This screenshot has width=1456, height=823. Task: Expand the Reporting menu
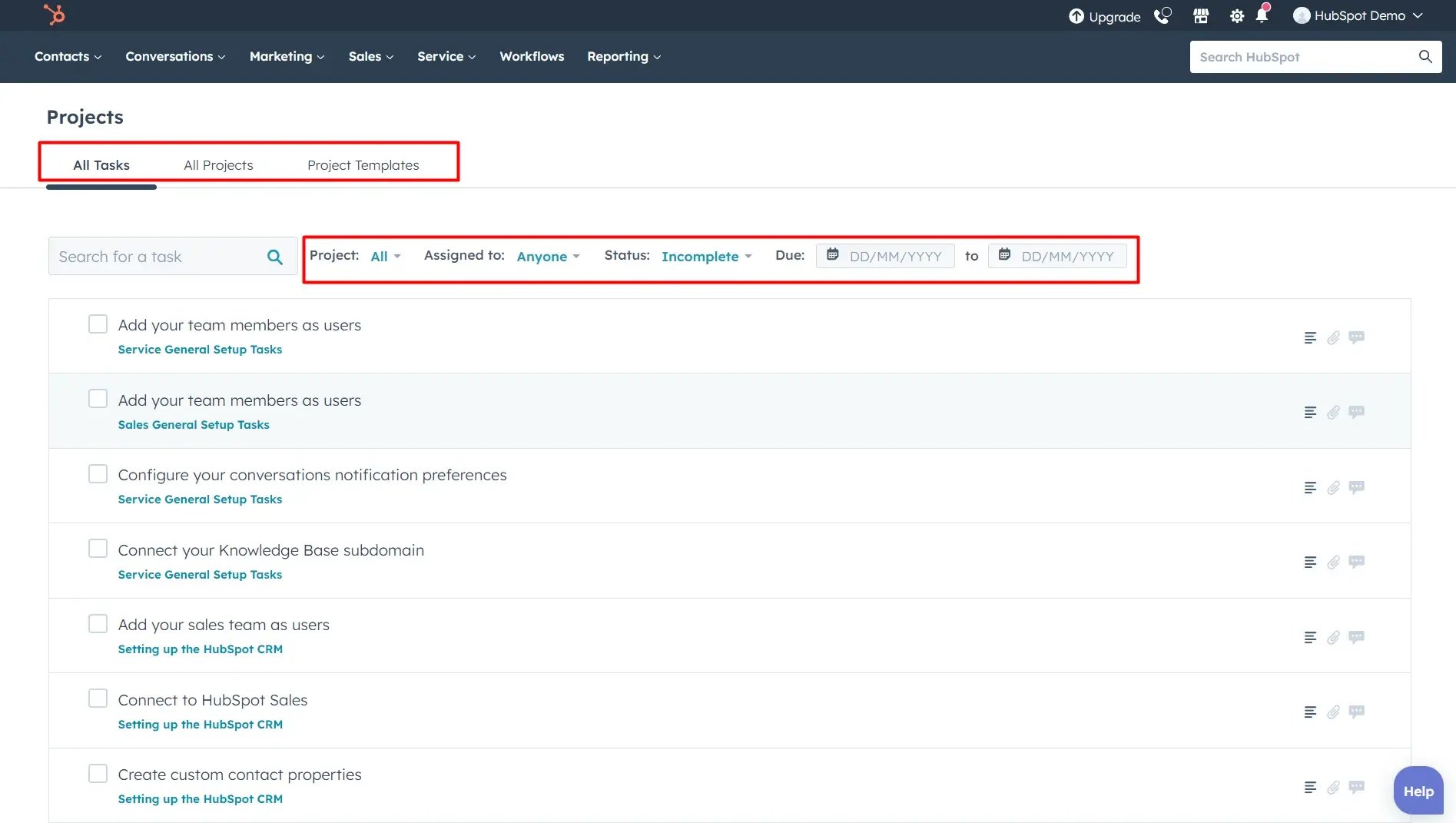(624, 56)
